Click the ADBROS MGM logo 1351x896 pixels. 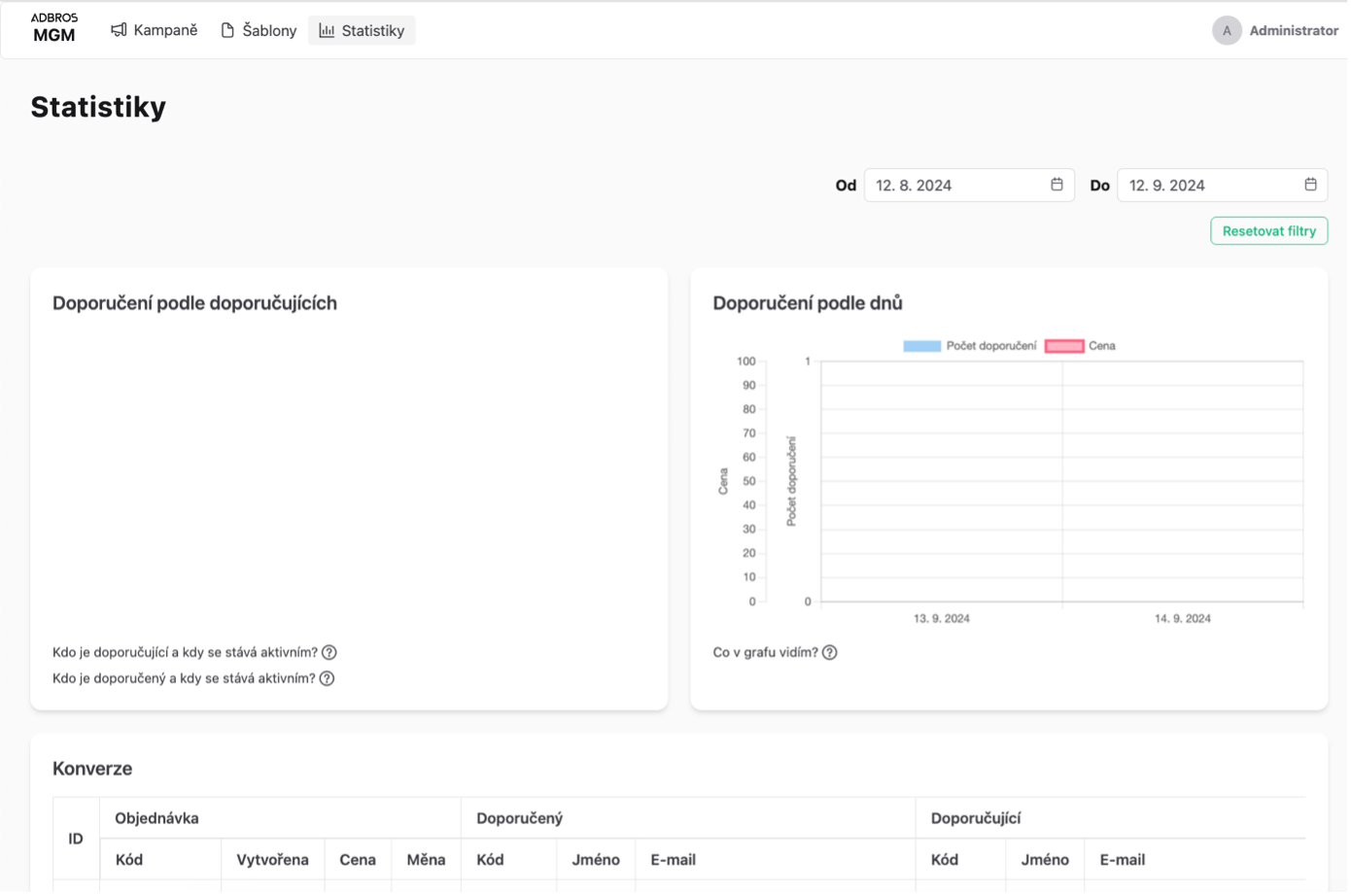pos(54,28)
